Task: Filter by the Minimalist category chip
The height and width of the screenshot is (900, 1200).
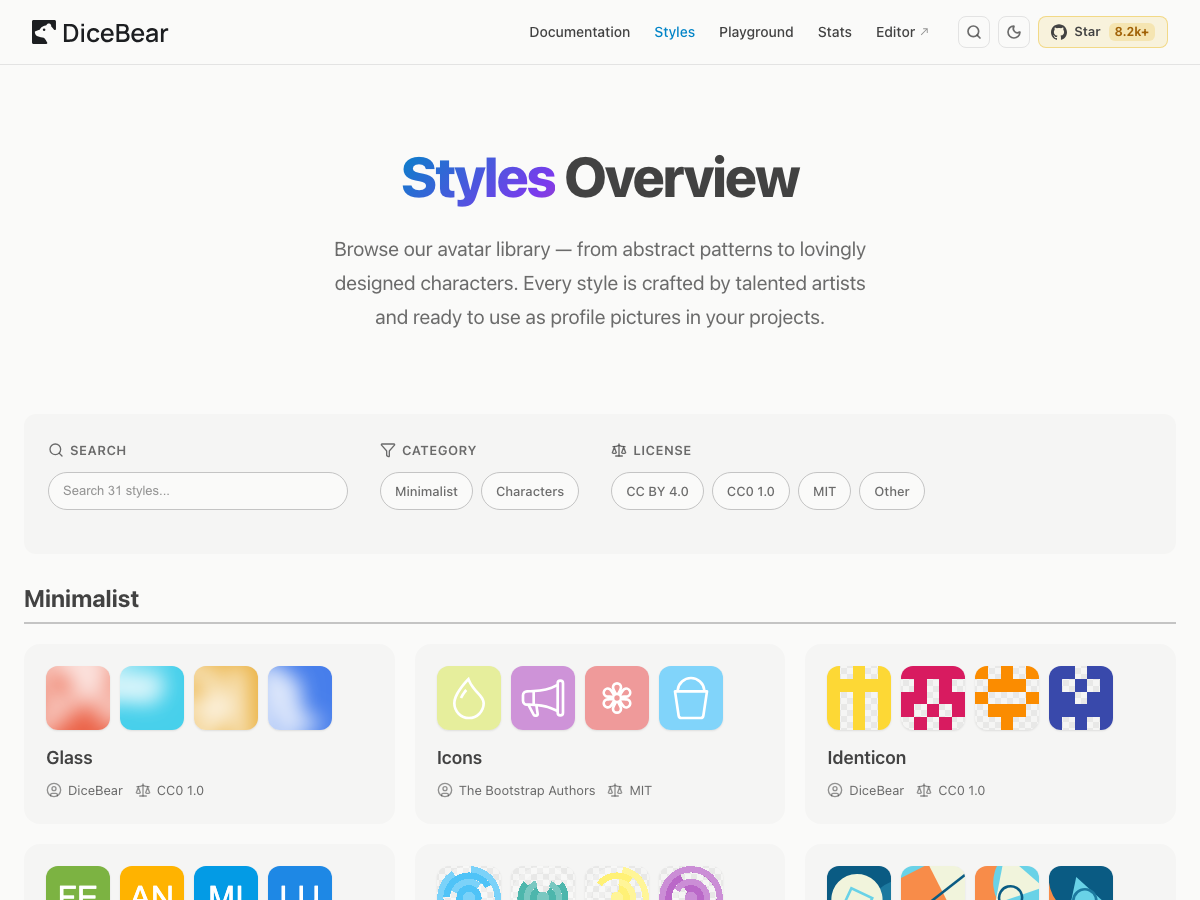Action: (x=426, y=491)
